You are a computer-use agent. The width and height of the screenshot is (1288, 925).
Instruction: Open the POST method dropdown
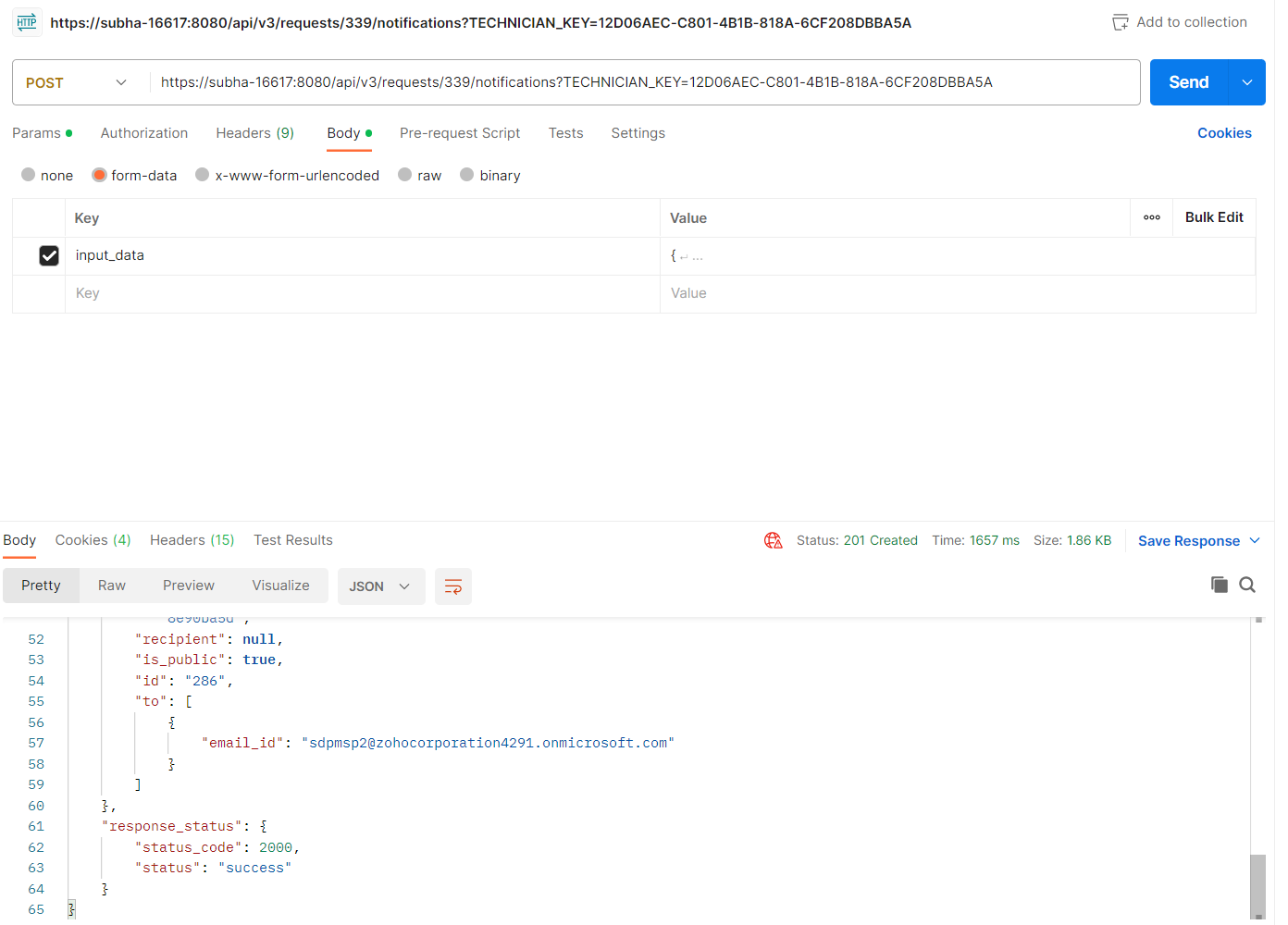(x=78, y=82)
